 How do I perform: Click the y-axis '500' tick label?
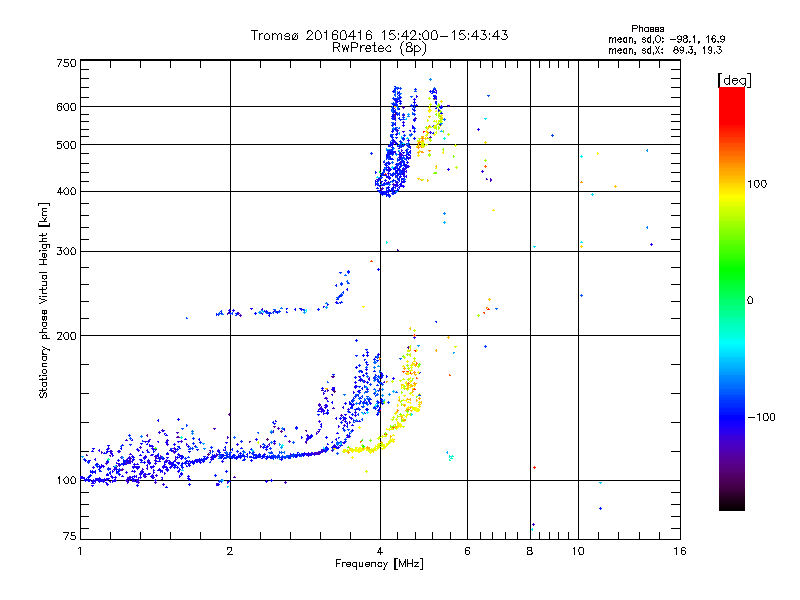point(66,145)
